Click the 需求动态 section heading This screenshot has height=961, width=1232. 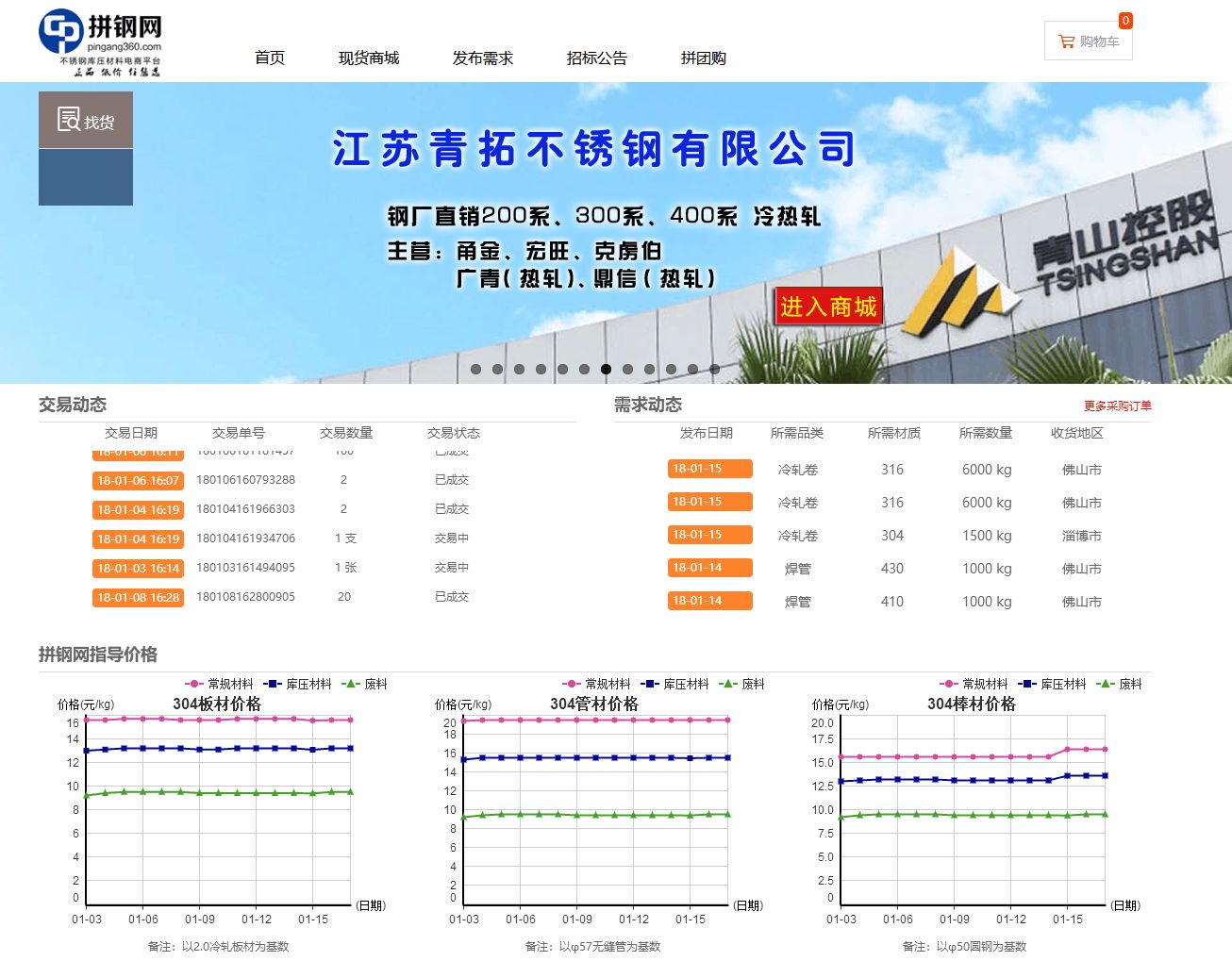(648, 405)
